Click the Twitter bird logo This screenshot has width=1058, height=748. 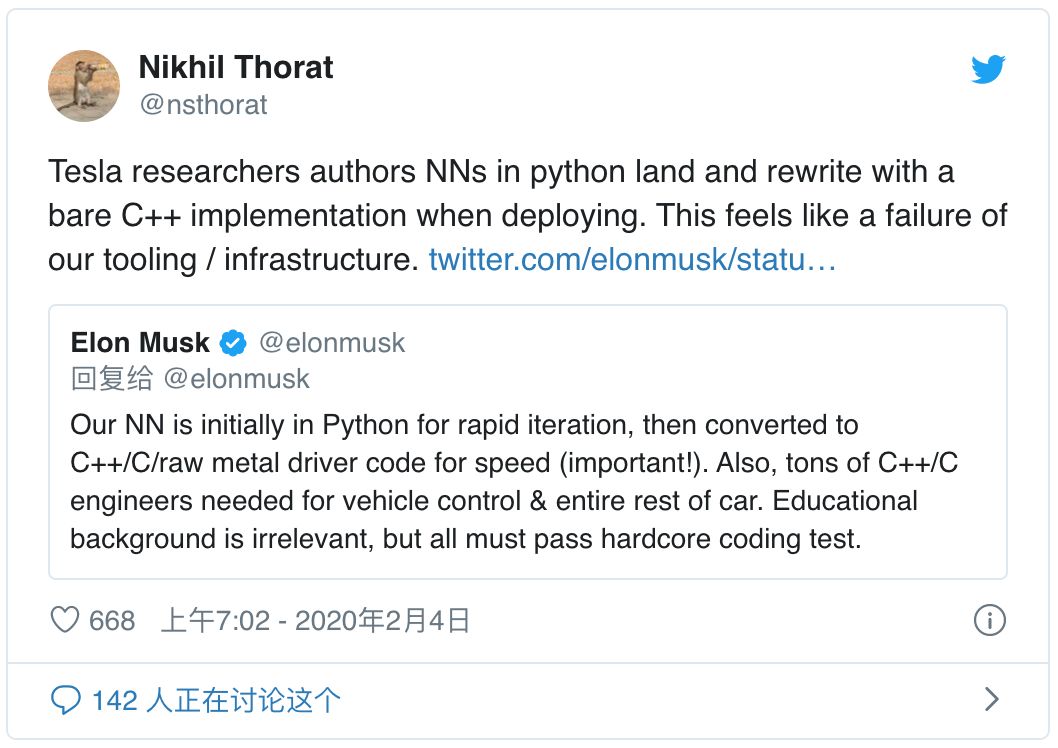pyautogui.click(x=988, y=69)
